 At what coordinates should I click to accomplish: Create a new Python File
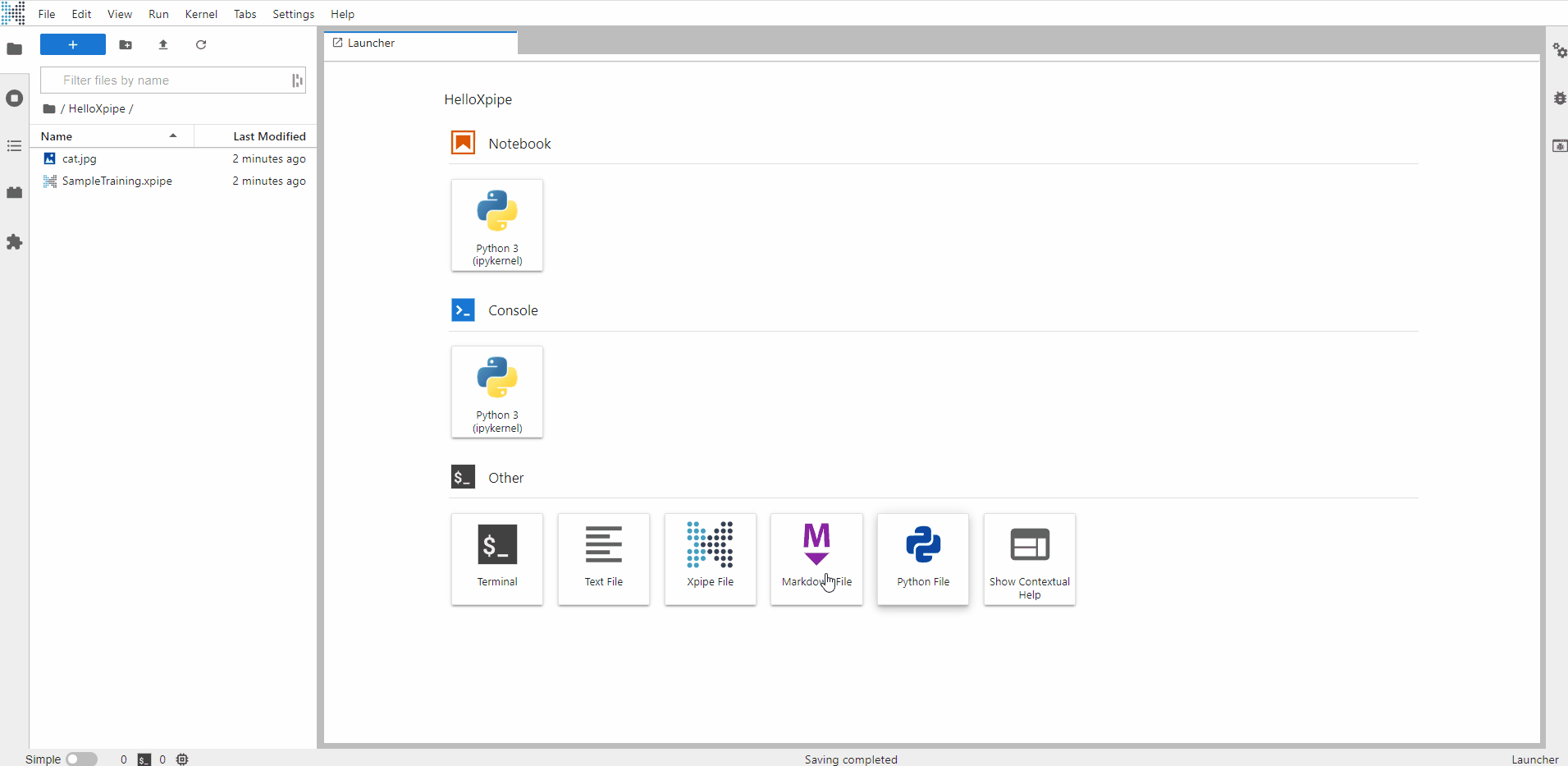coord(923,559)
